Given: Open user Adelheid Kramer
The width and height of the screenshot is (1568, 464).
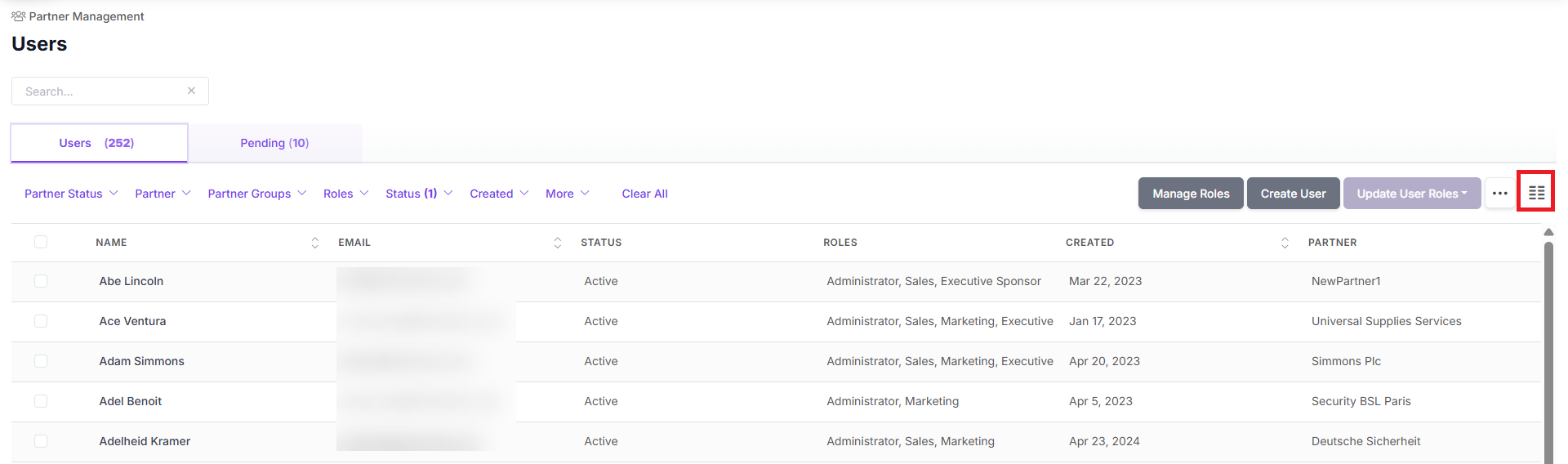Looking at the screenshot, I should point(145,441).
